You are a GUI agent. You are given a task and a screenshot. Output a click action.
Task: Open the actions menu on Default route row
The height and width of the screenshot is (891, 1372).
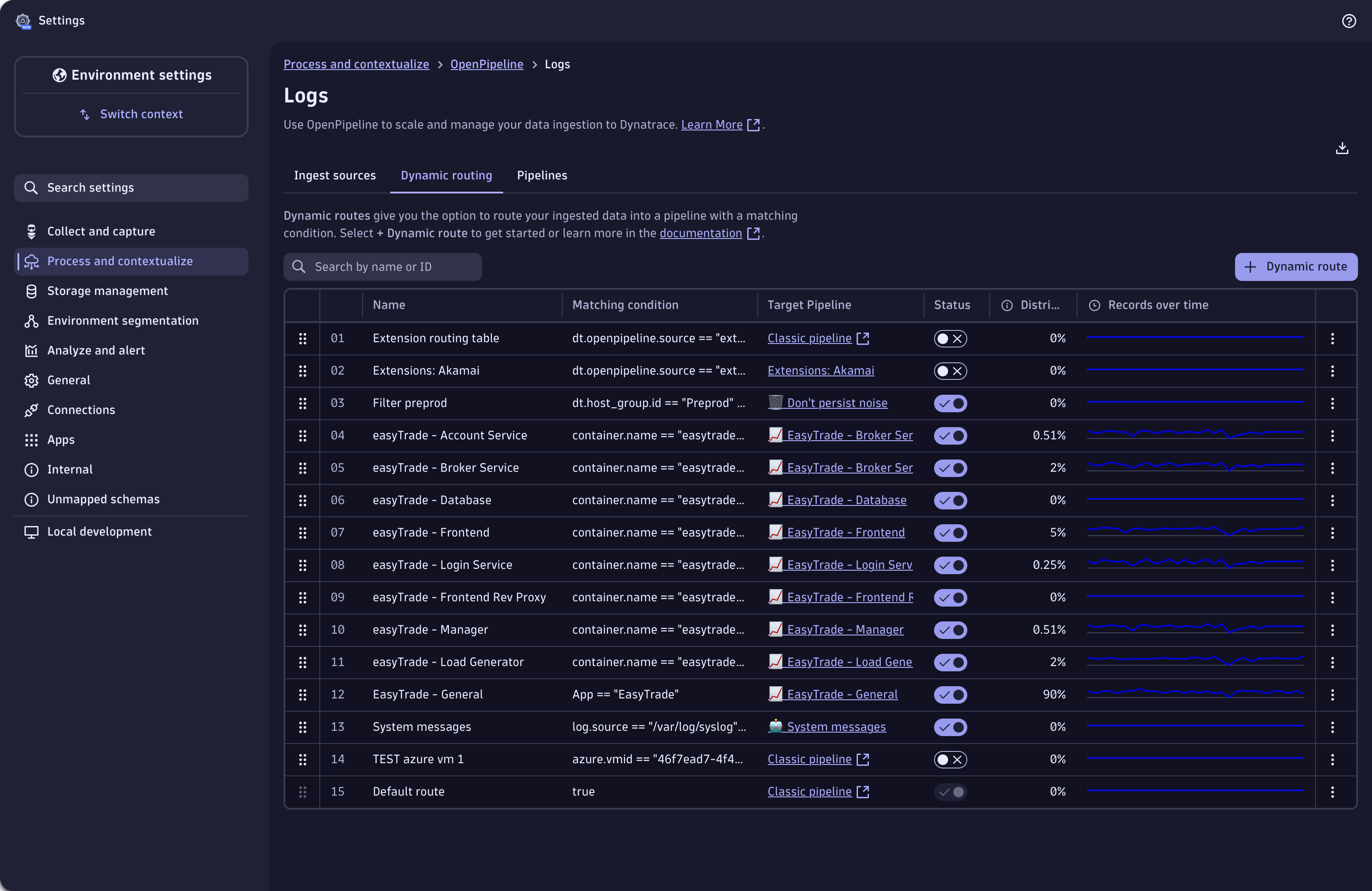(1333, 792)
